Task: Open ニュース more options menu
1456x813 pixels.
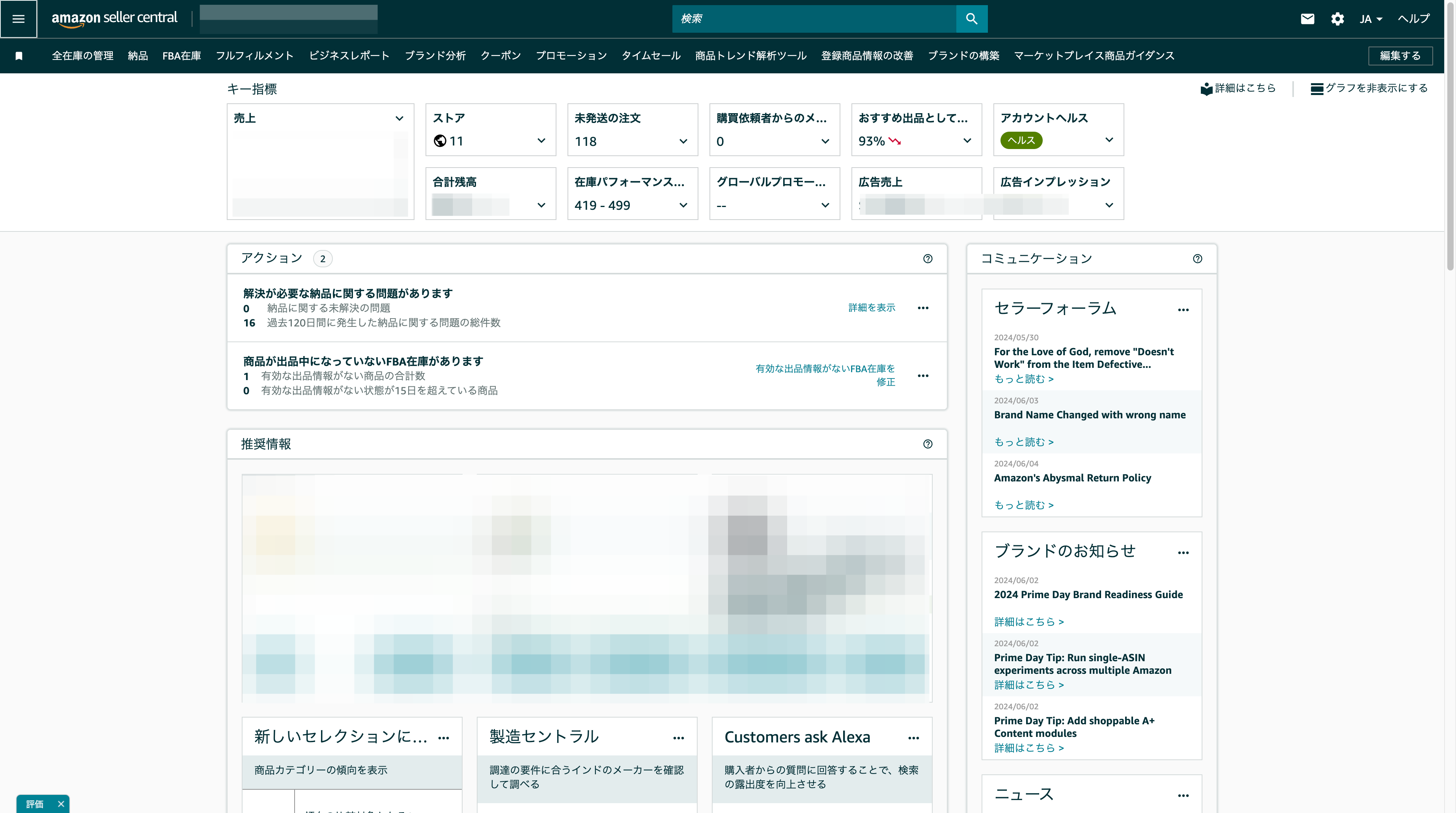Action: tap(1183, 796)
